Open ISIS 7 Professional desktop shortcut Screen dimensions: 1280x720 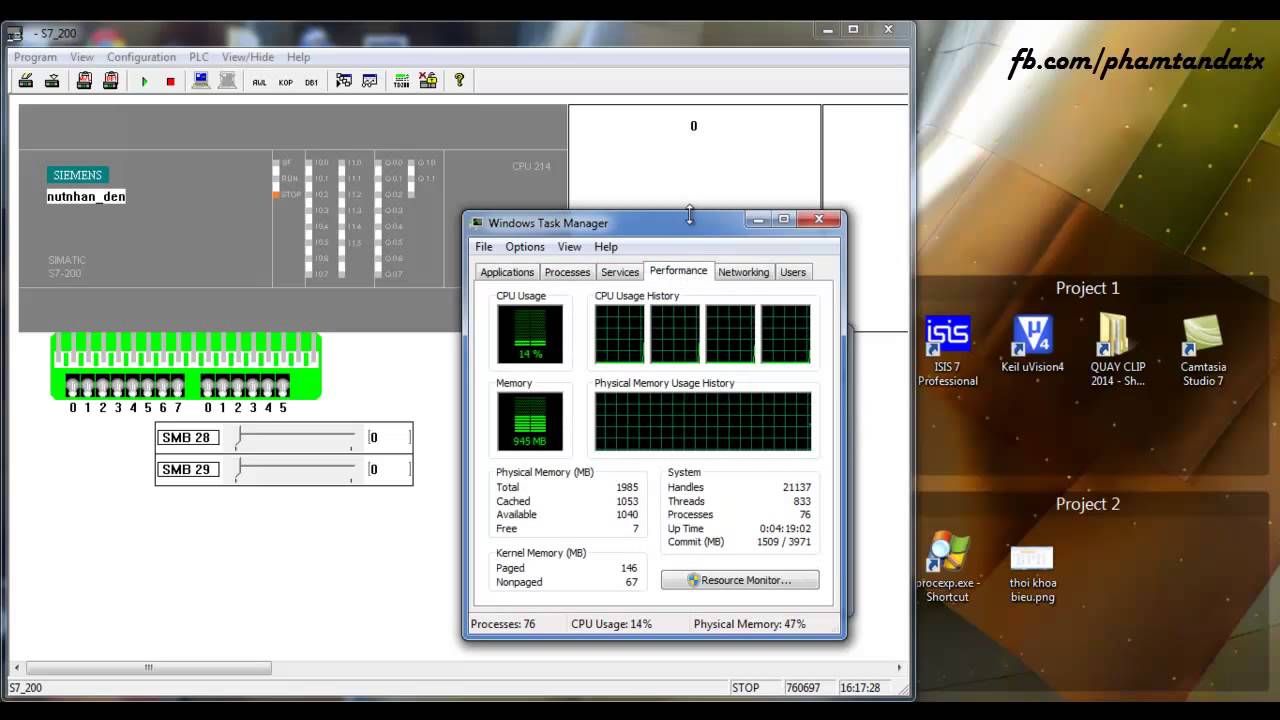click(948, 351)
